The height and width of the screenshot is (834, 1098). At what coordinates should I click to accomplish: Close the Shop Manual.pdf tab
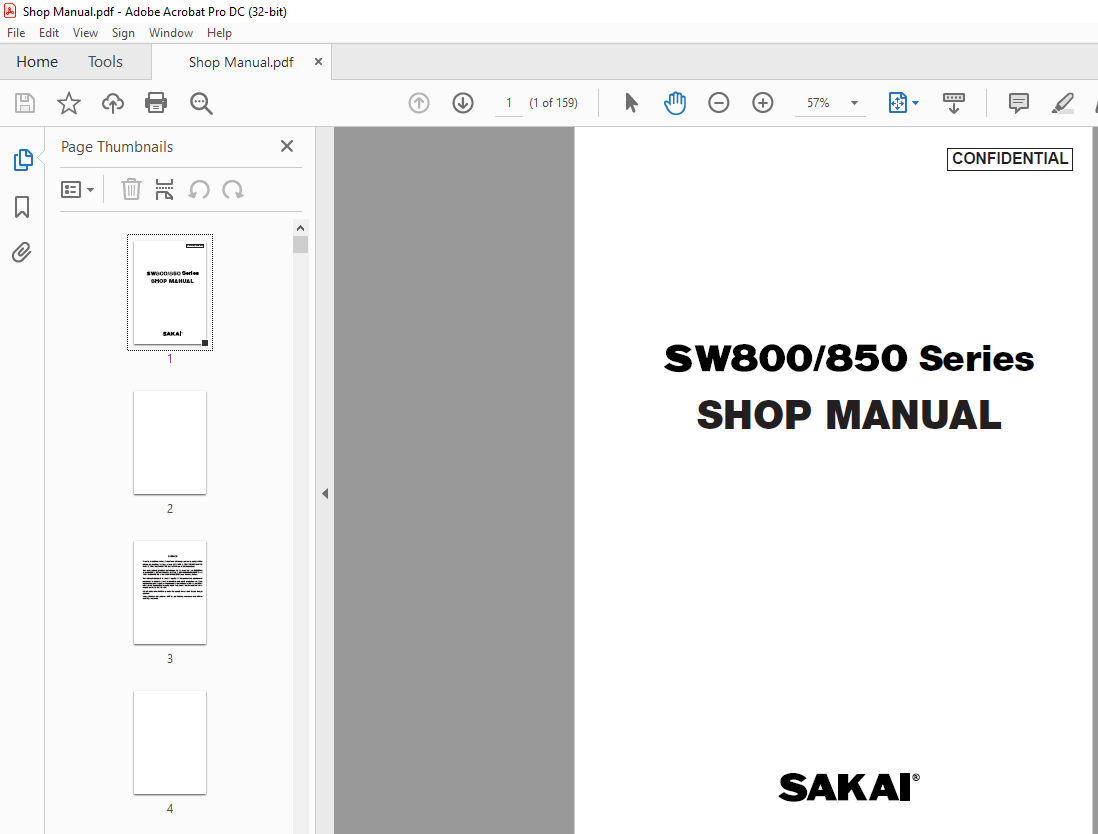(318, 62)
